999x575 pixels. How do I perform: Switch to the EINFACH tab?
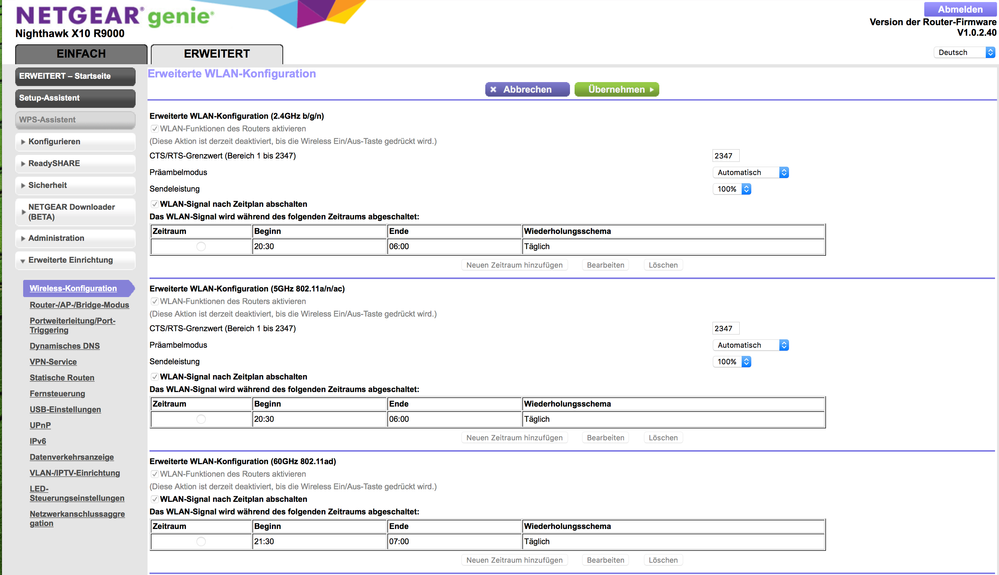[x=81, y=54]
